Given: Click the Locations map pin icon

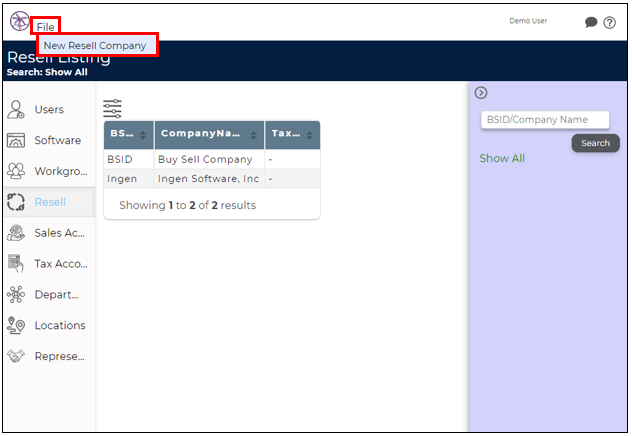Looking at the screenshot, I should [x=16, y=325].
